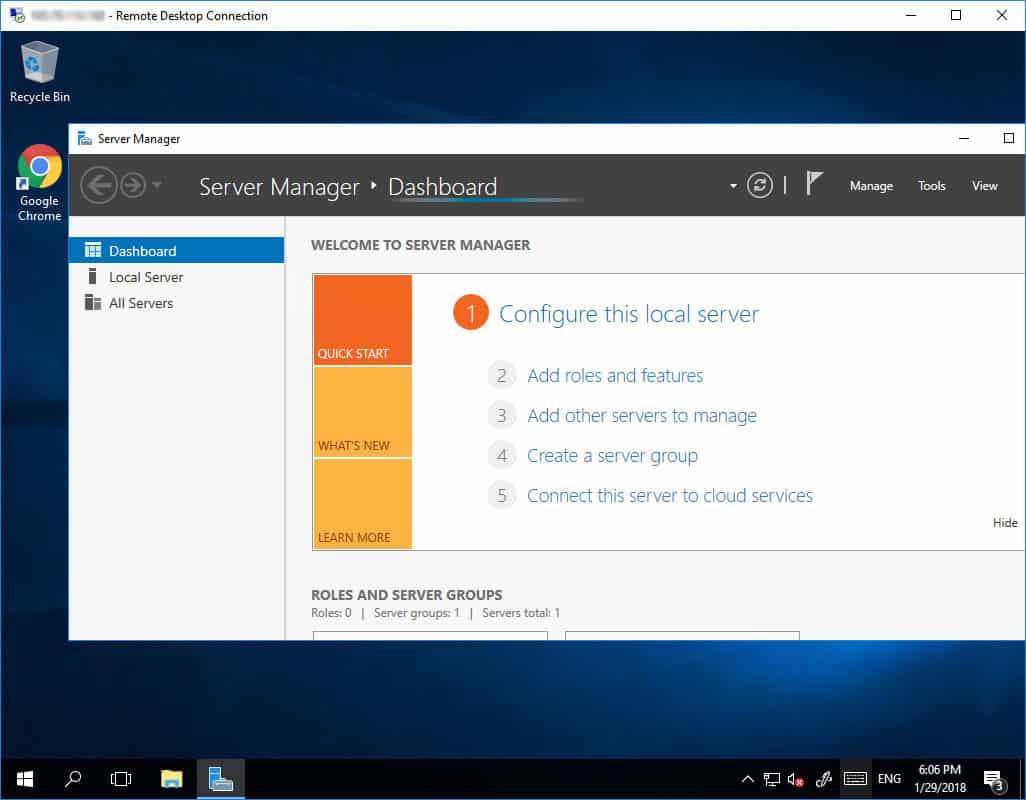
Task: Open dropdown arrow left of refresh
Action: (x=733, y=186)
